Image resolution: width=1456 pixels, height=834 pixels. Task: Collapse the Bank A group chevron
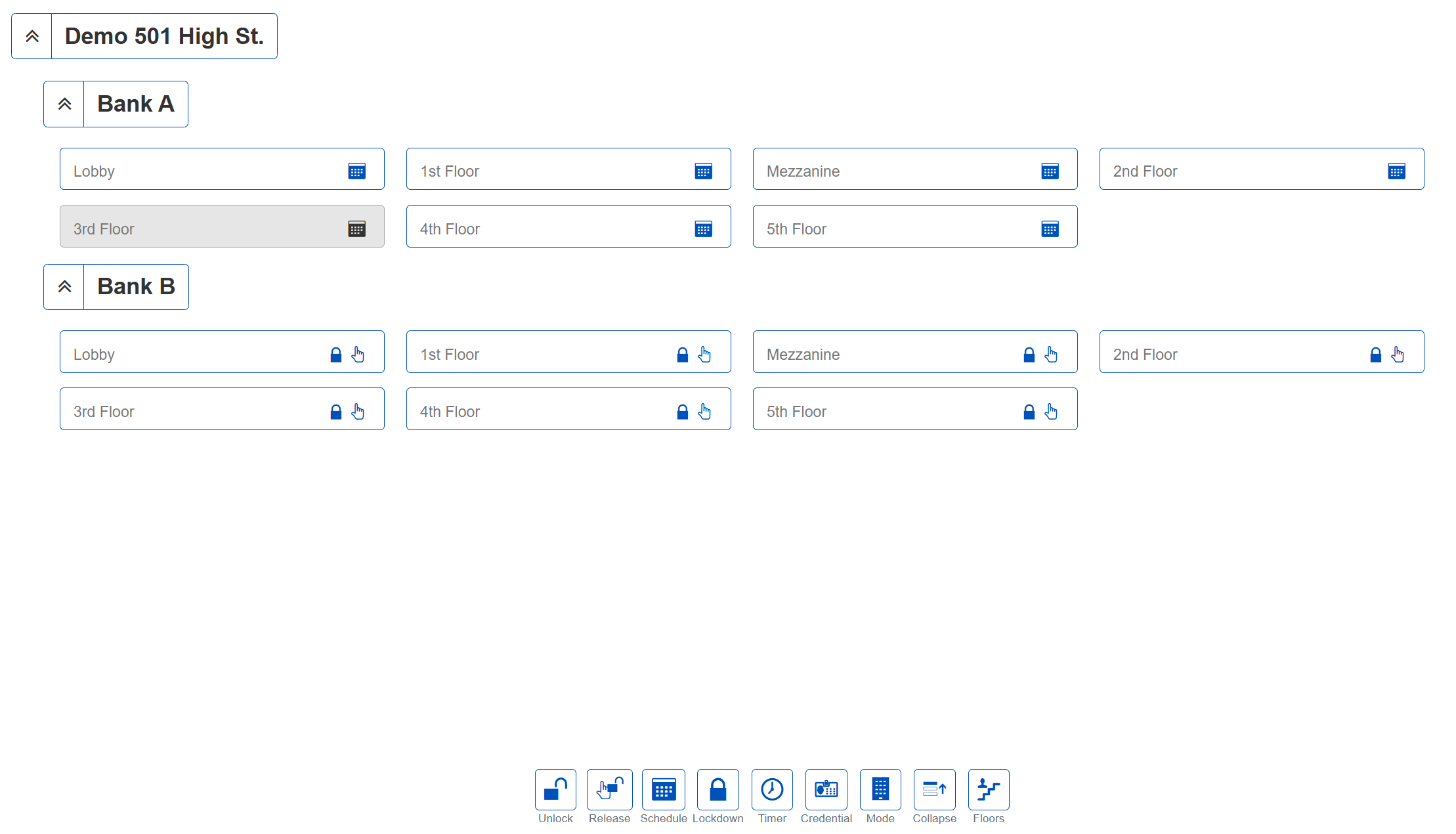pos(64,104)
